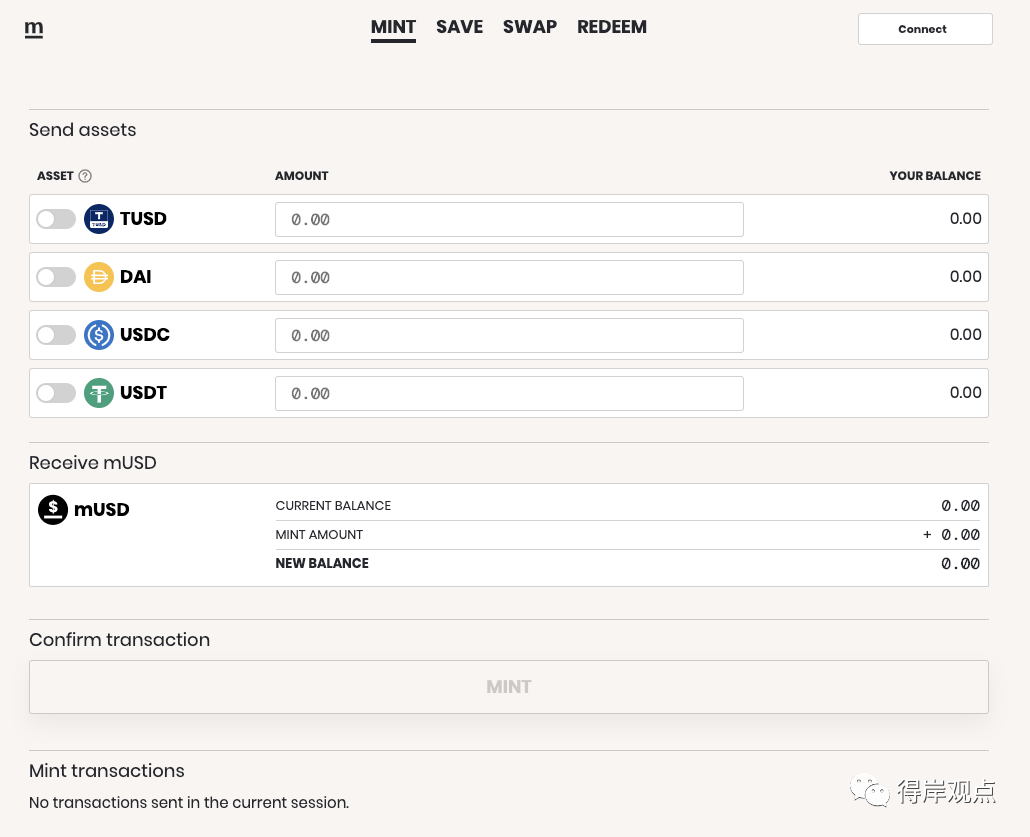This screenshot has height=837, width=1030.
Task: Click the 'NEW BALANCE' label
Action: 322,564
